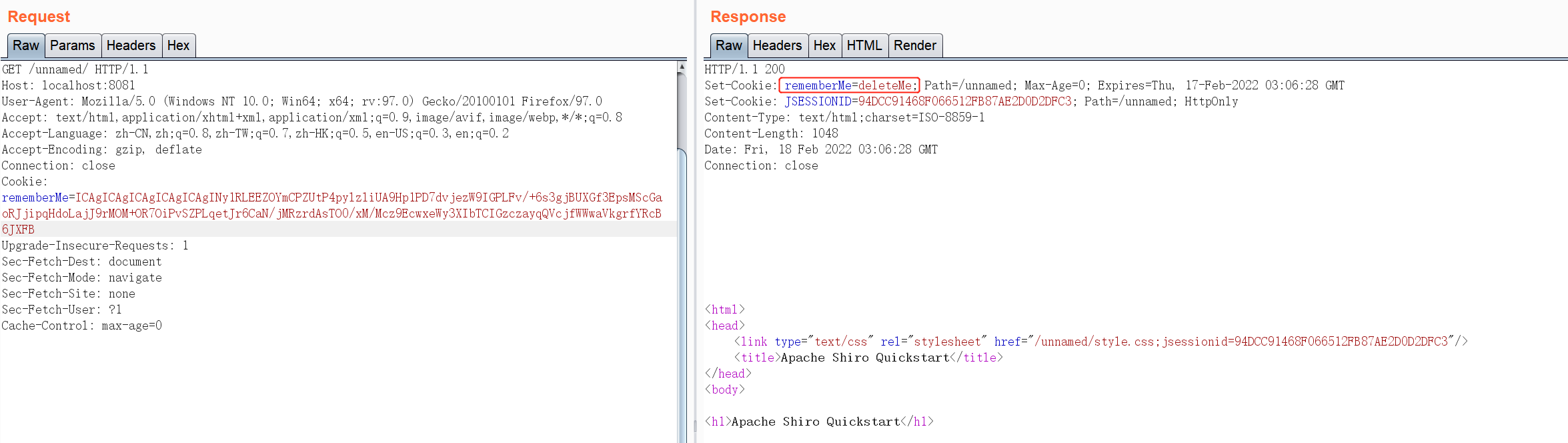Click the 'Content-Length: 1048' line

click(772, 133)
